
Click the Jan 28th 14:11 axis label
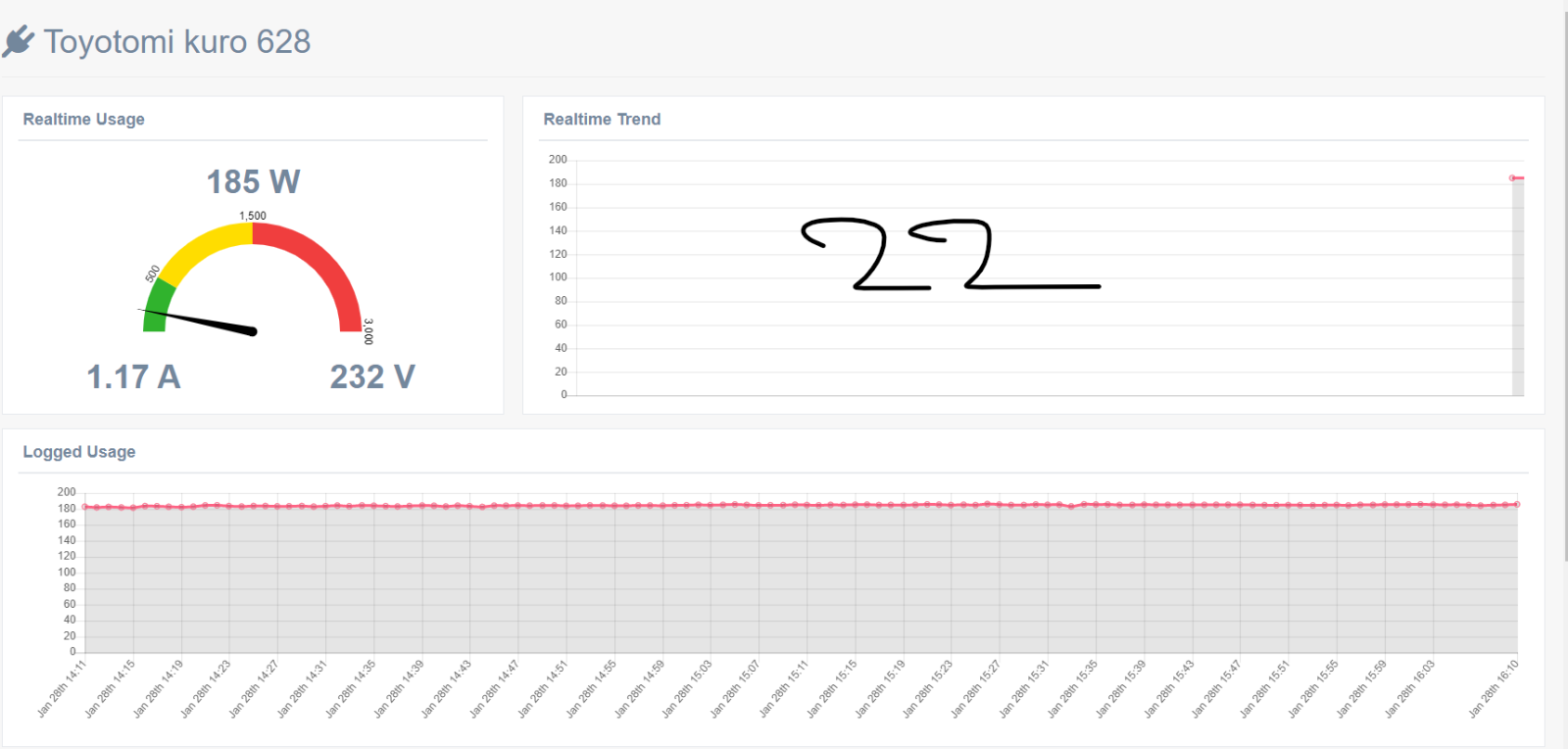(62, 689)
